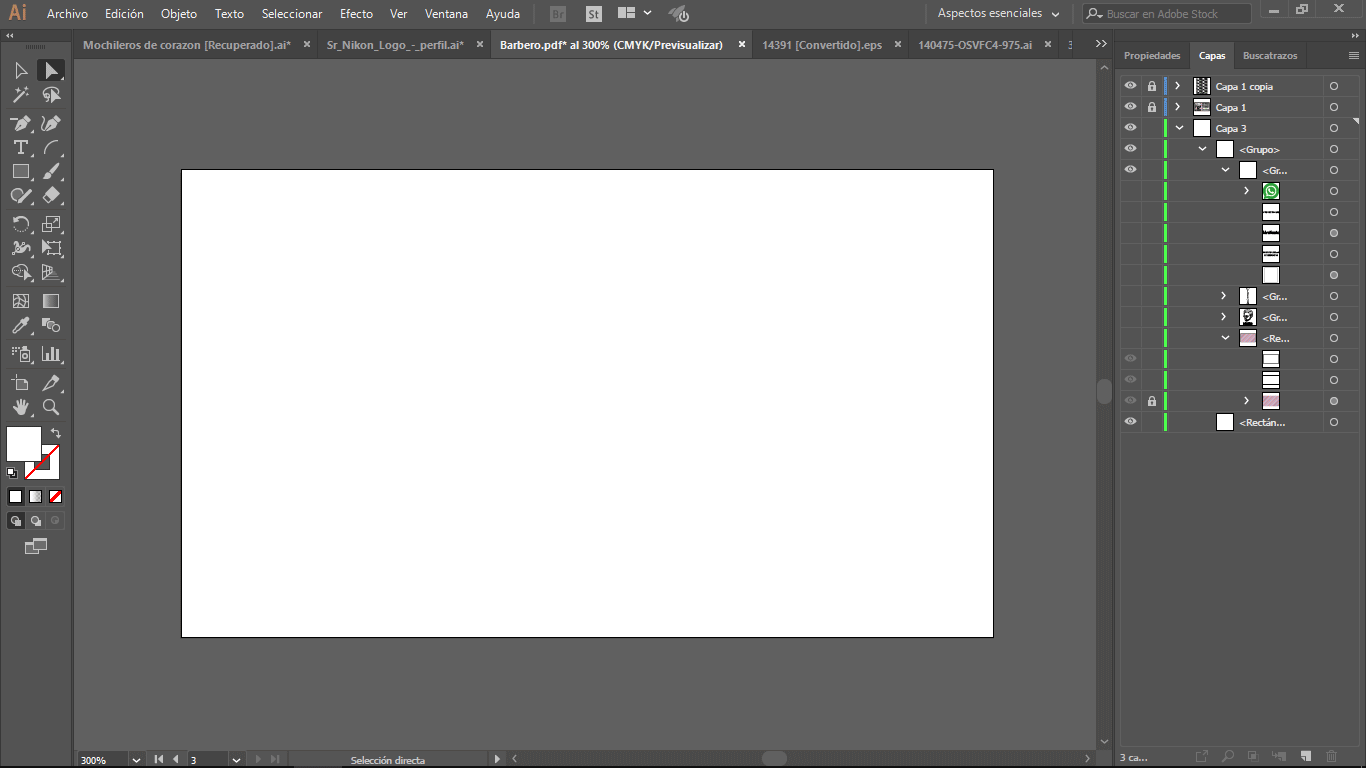Select the Column Graph tool
The width and height of the screenshot is (1366, 768).
[51, 354]
